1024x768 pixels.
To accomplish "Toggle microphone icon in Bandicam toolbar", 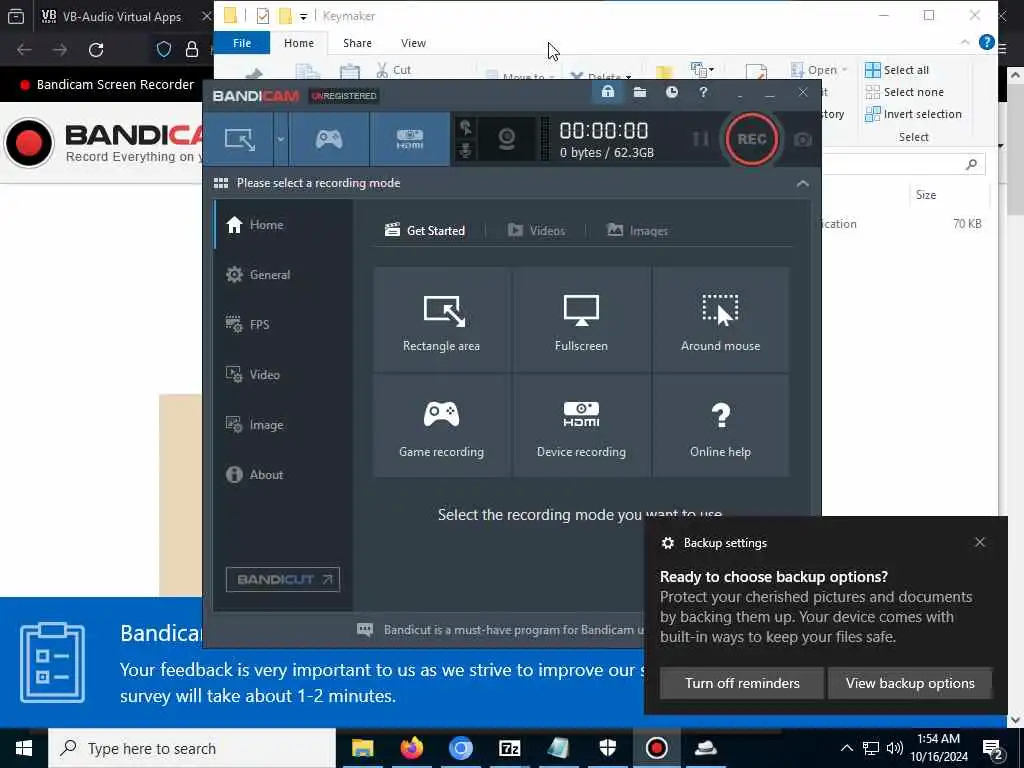I will coord(466,151).
